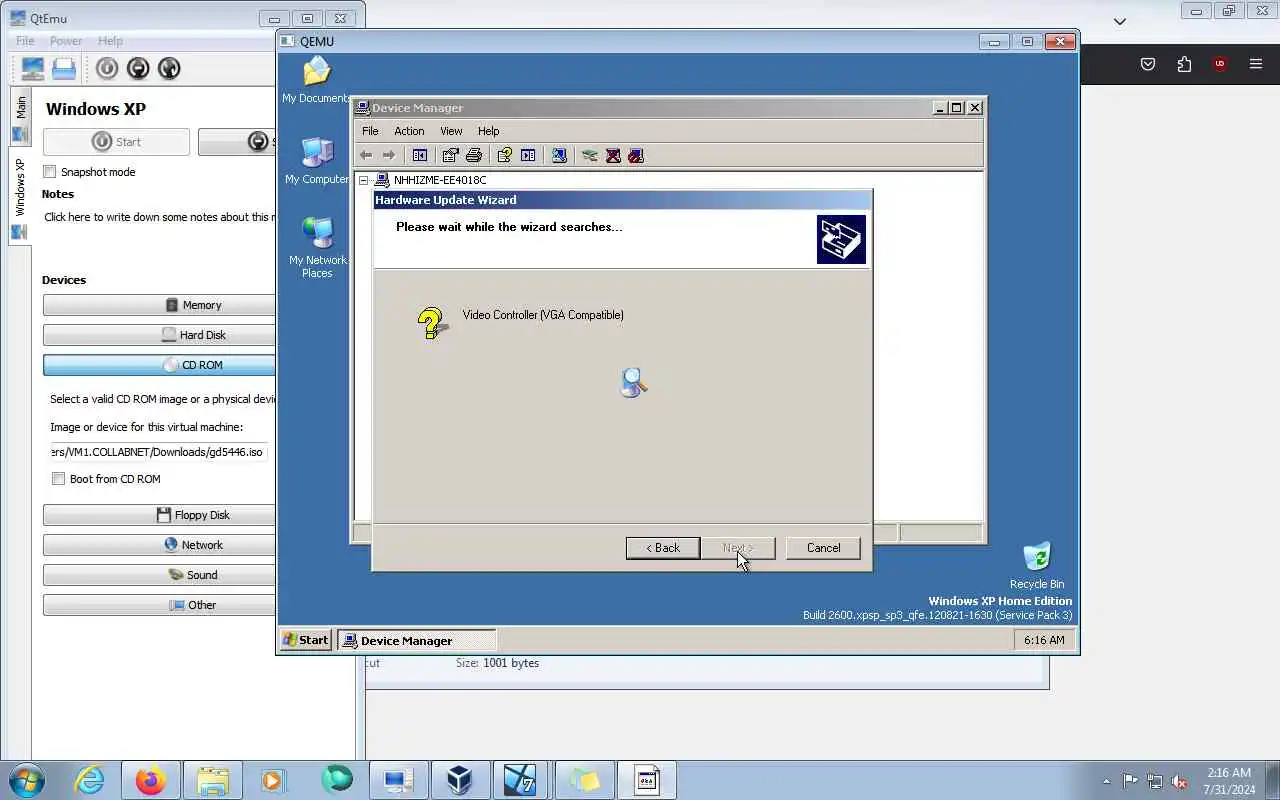Open Action menu in Device Manager
Screen dimensions: 1280x800
409,131
